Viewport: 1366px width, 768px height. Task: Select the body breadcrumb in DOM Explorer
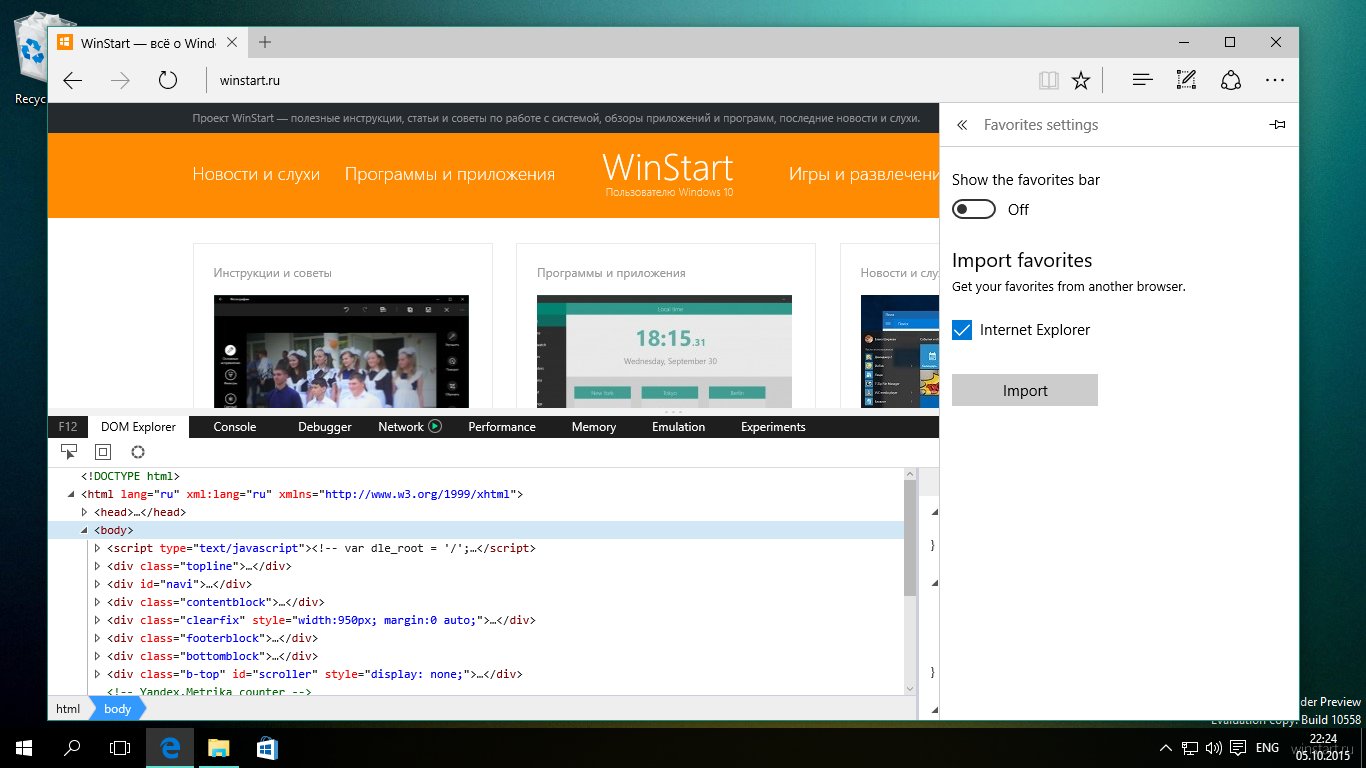117,709
